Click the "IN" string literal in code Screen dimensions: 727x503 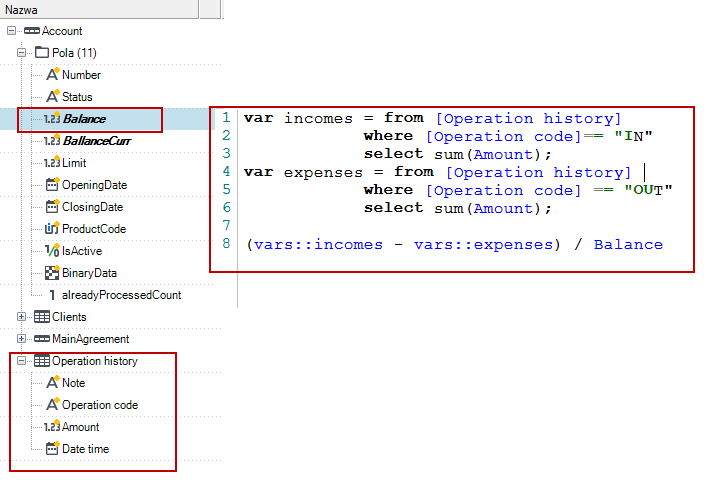[633, 136]
